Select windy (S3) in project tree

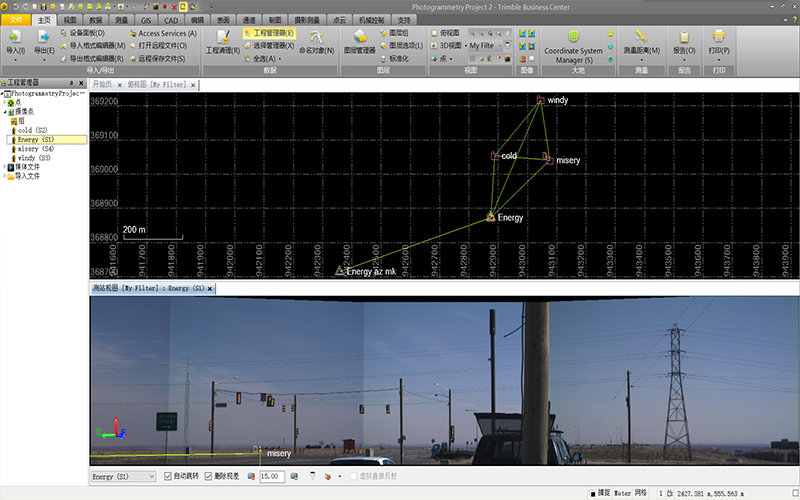coord(34,158)
